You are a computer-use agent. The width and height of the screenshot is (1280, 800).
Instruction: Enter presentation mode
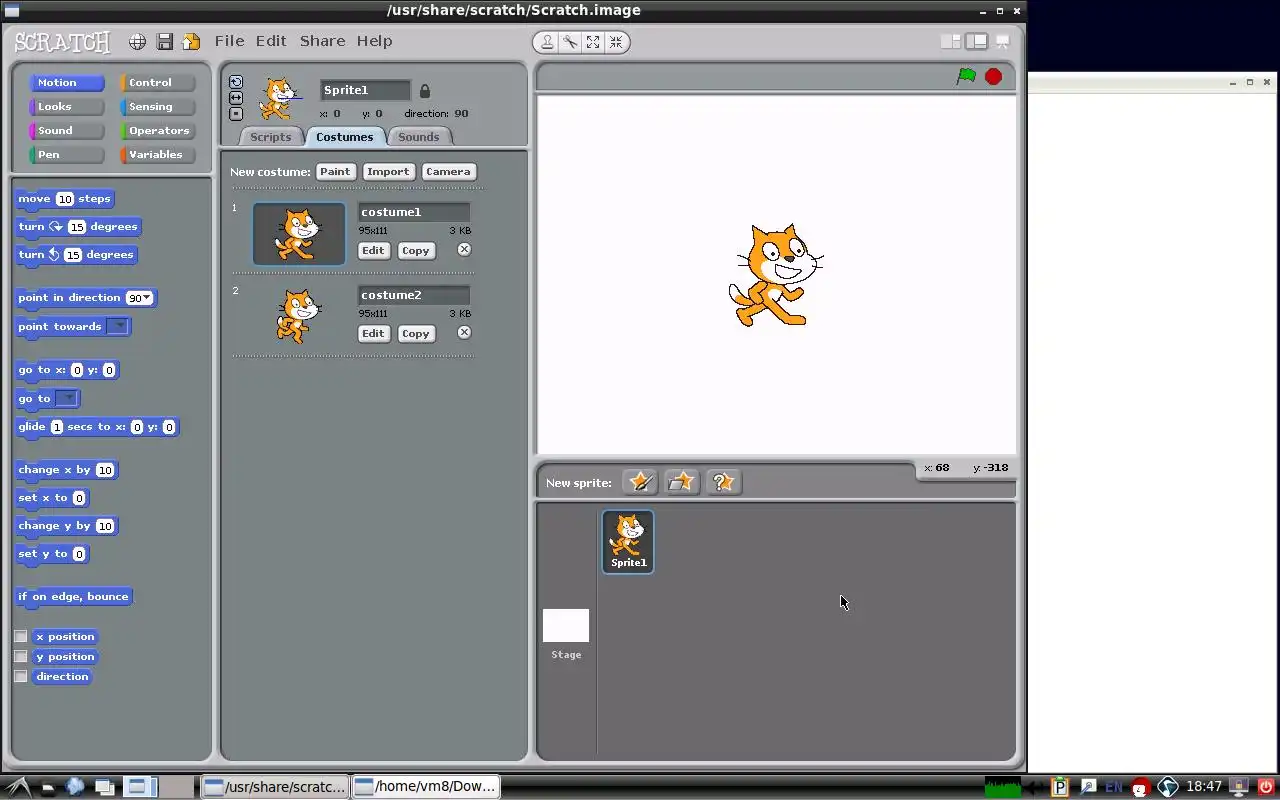click(1002, 42)
